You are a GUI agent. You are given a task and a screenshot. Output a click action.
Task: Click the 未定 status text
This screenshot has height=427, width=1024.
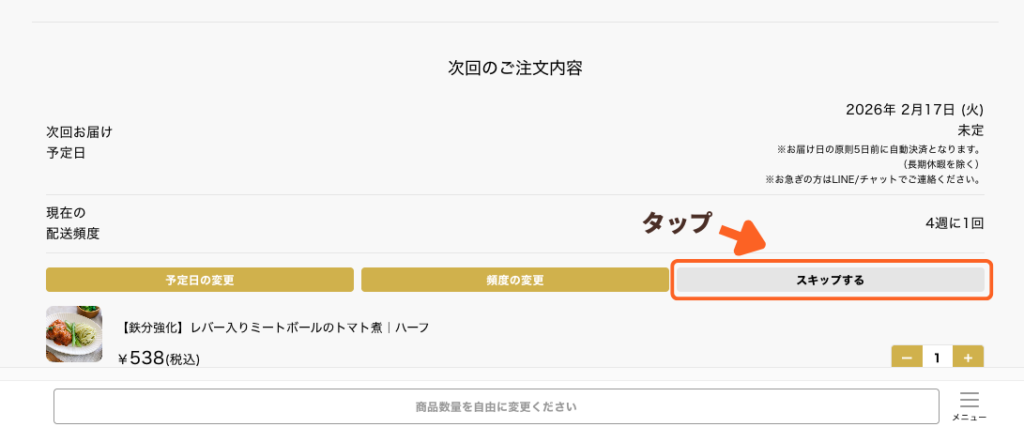pyautogui.click(x=970, y=130)
